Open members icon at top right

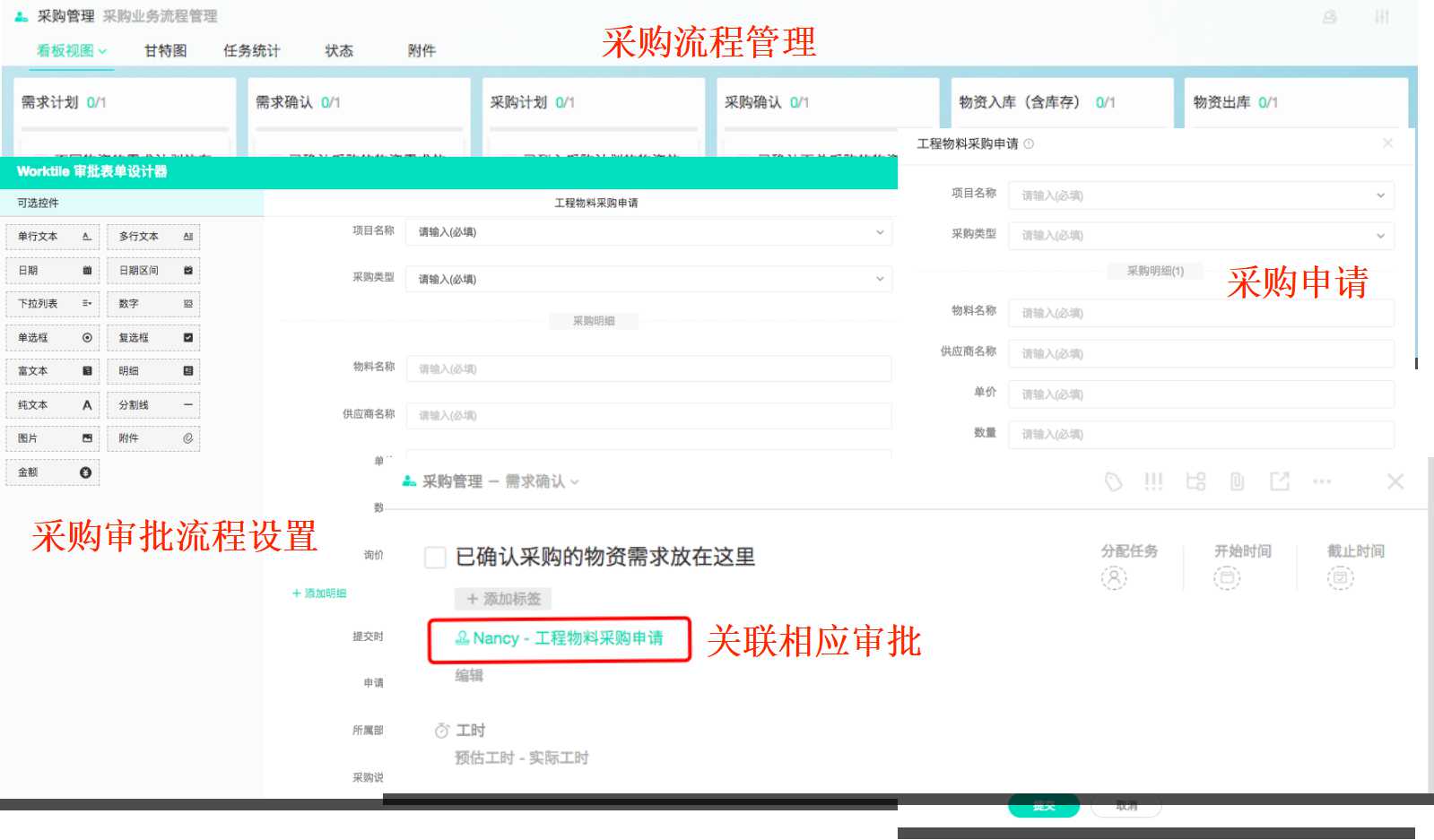point(1330,17)
